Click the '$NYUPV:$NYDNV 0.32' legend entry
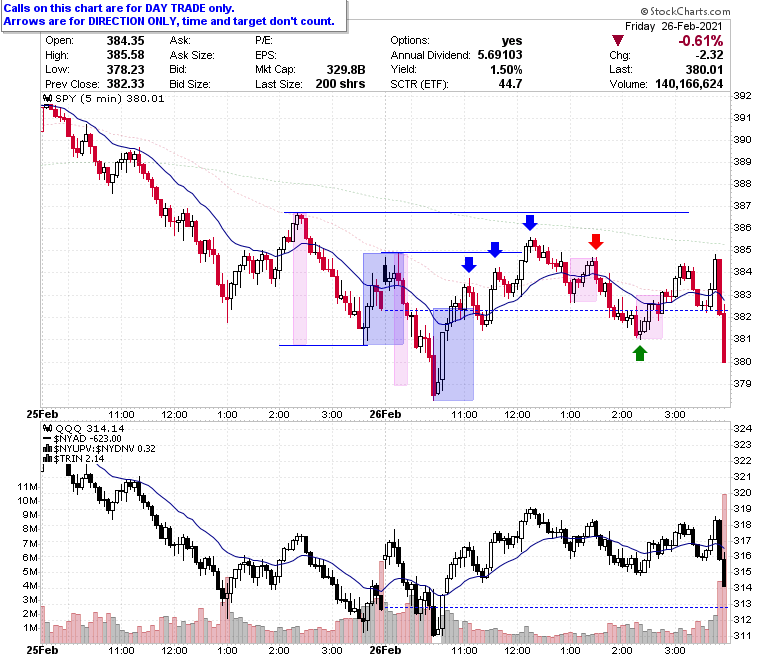The width and height of the screenshot is (780, 659). tap(104, 449)
